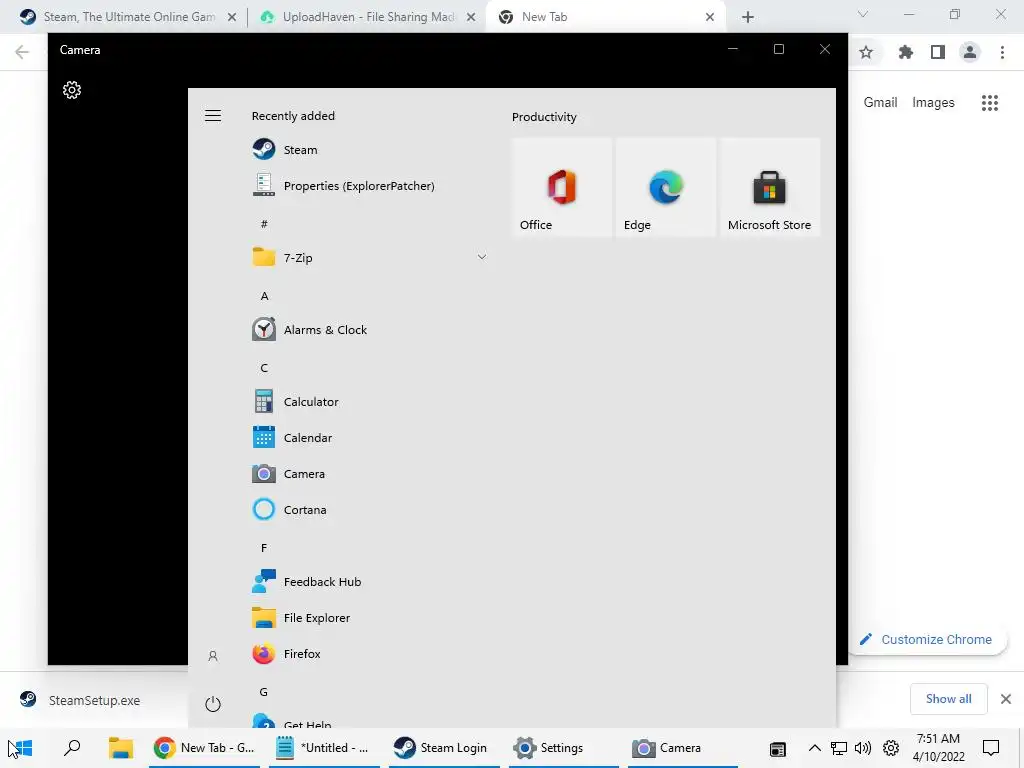
Task: Click Show all downloads button
Action: point(948,699)
